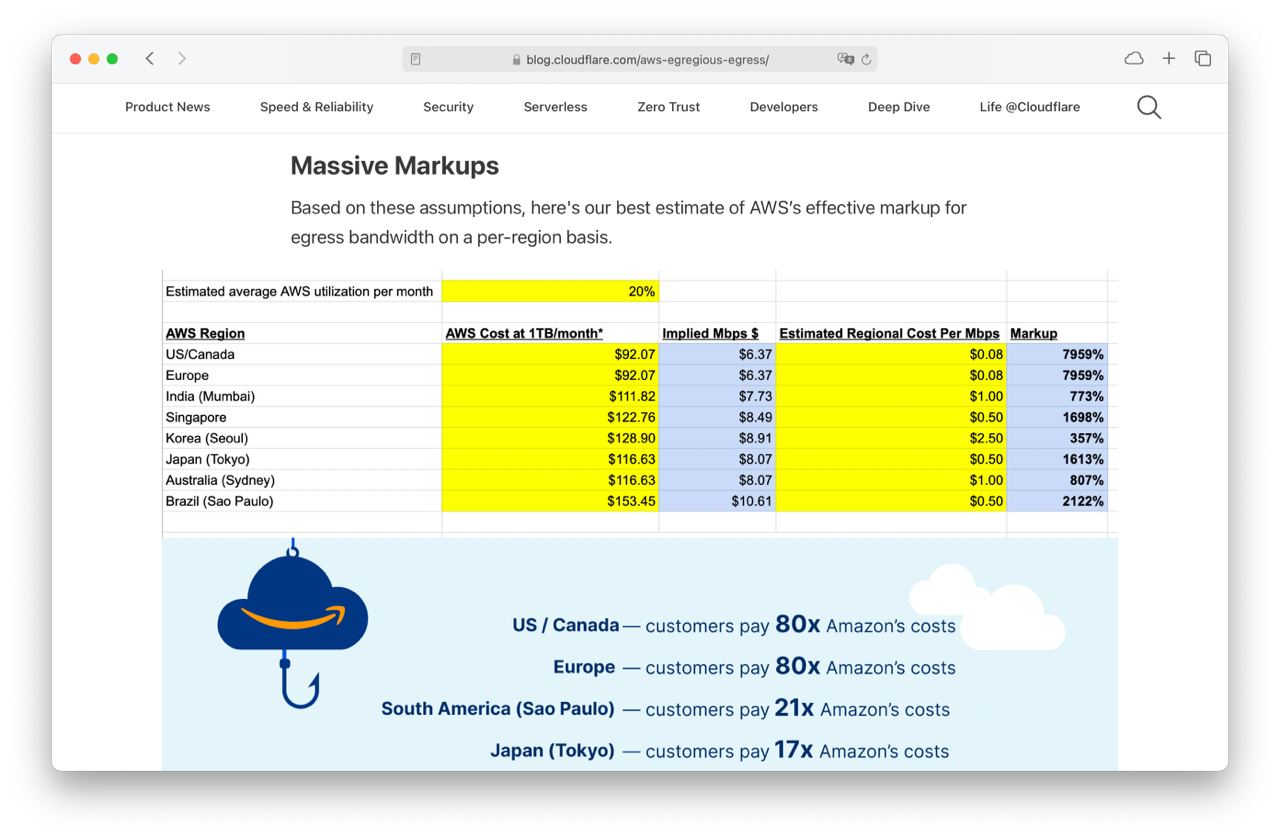Click the lock icon in address bar
This screenshot has width=1280, height=839.
(x=517, y=60)
